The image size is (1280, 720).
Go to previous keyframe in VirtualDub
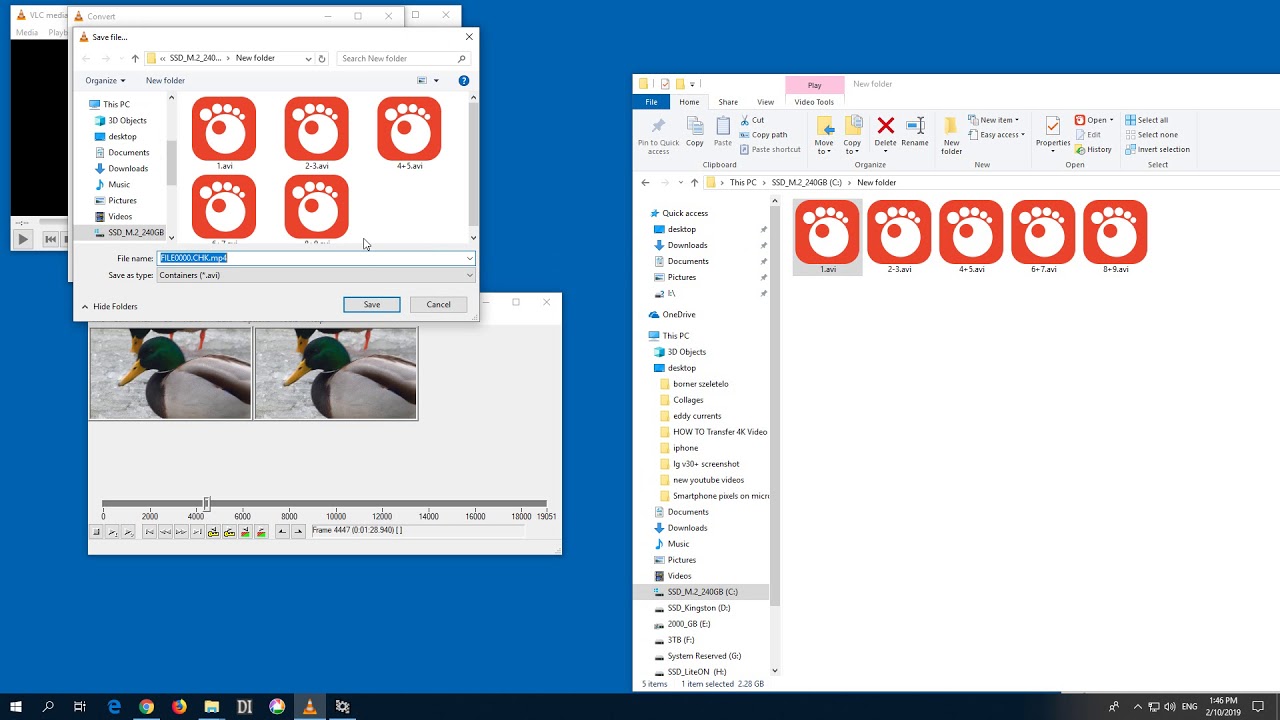pos(213,532)
